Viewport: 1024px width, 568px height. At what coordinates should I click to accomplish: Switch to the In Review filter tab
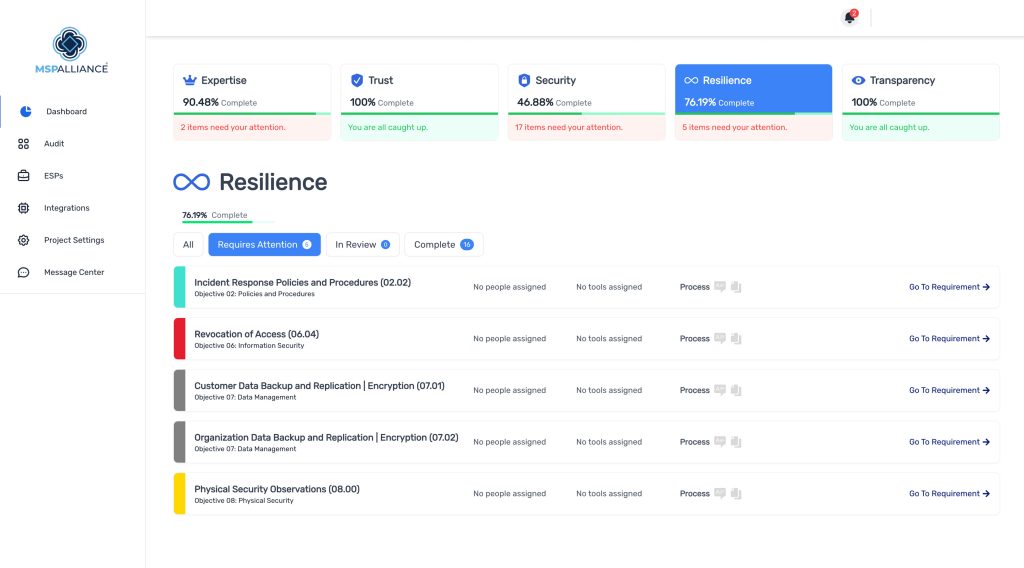[x=362, y=245]
